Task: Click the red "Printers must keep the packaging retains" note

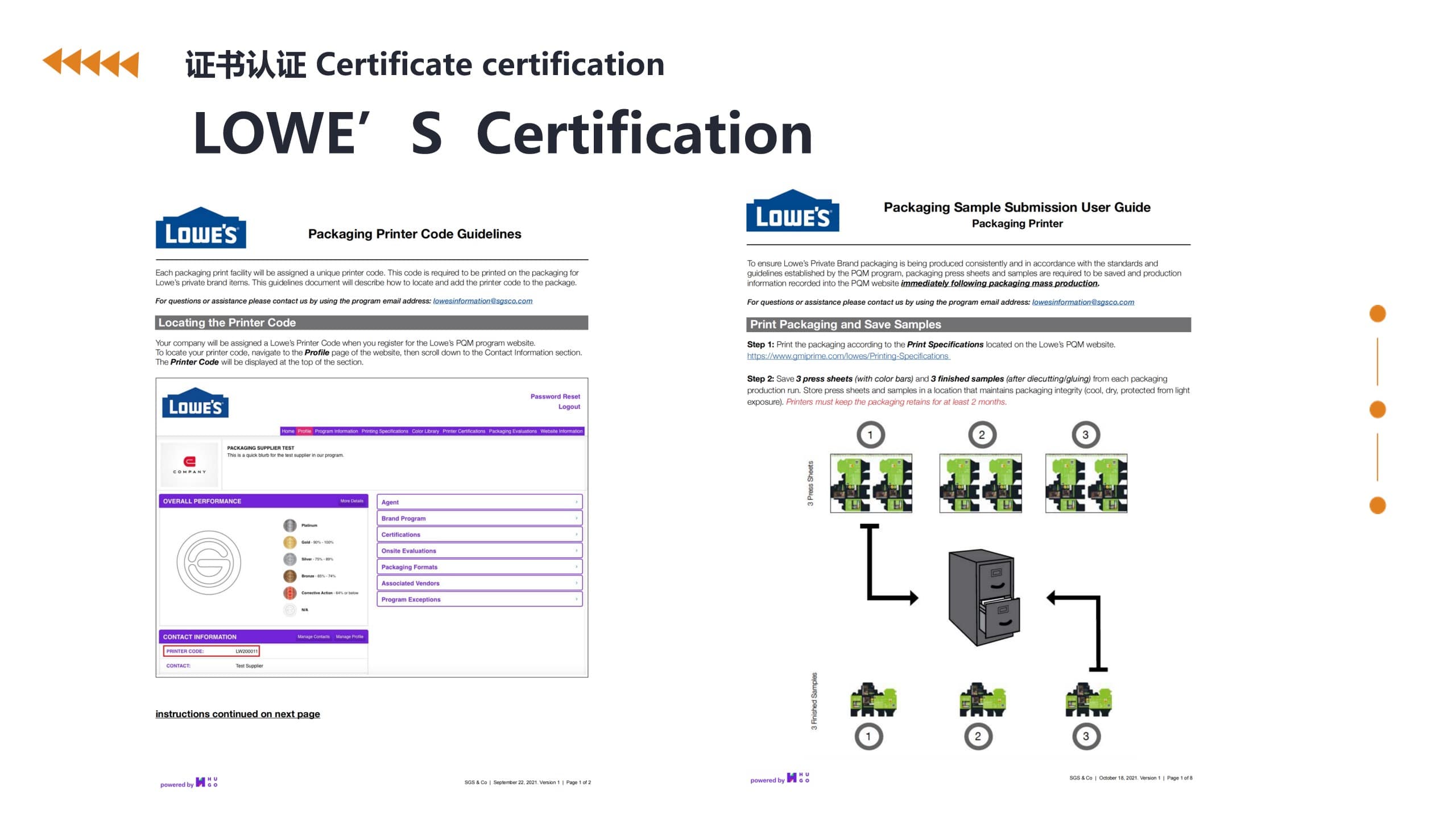Action: point(896,402)
